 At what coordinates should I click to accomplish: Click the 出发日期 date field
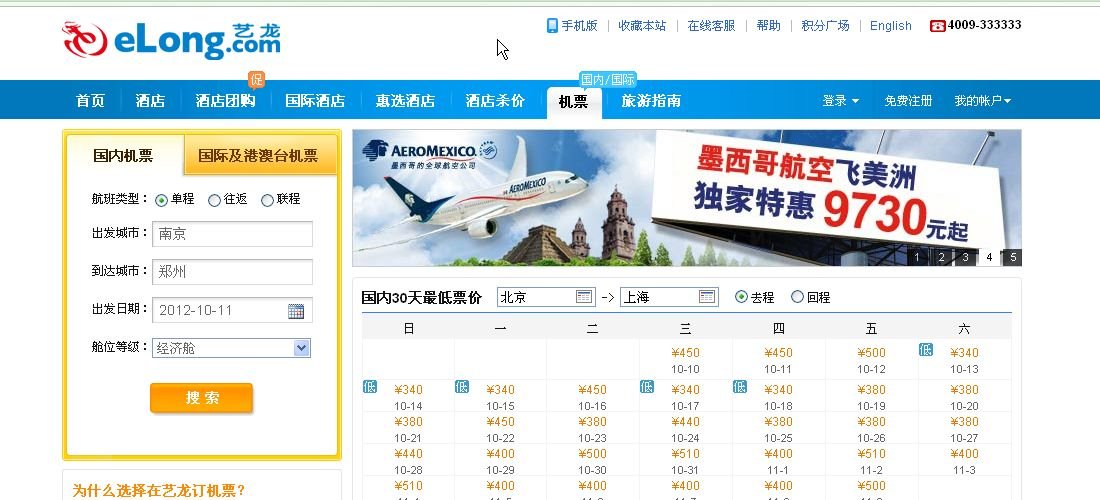(x=232, y=311)
